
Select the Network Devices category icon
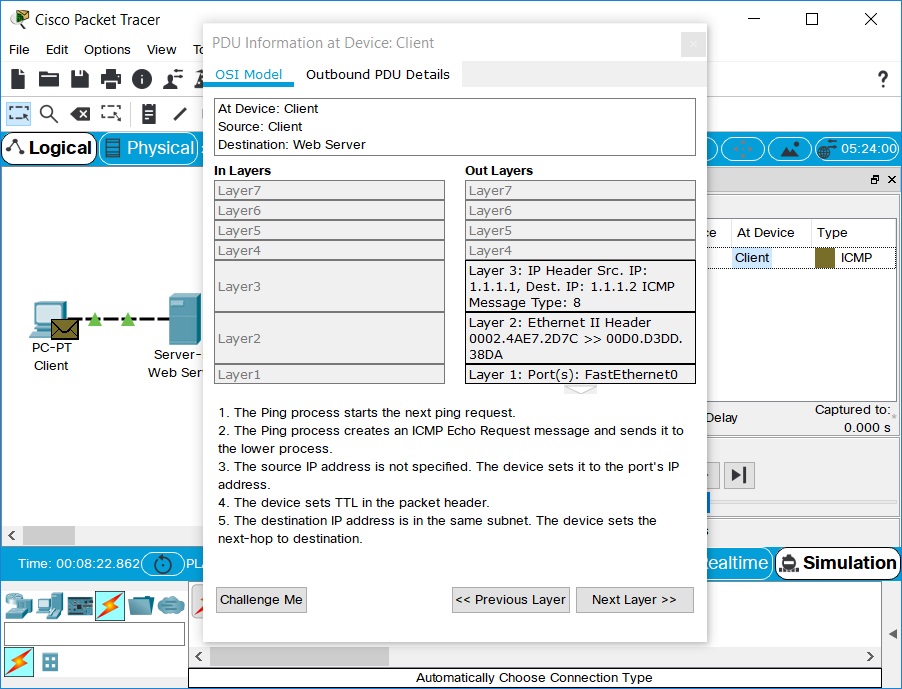(x=19, y=605)
